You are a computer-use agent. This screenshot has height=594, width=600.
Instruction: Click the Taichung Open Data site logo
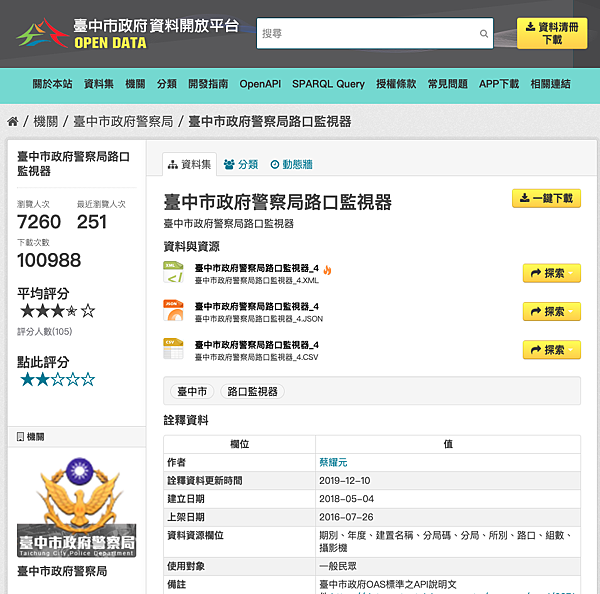tap(127, 34)
